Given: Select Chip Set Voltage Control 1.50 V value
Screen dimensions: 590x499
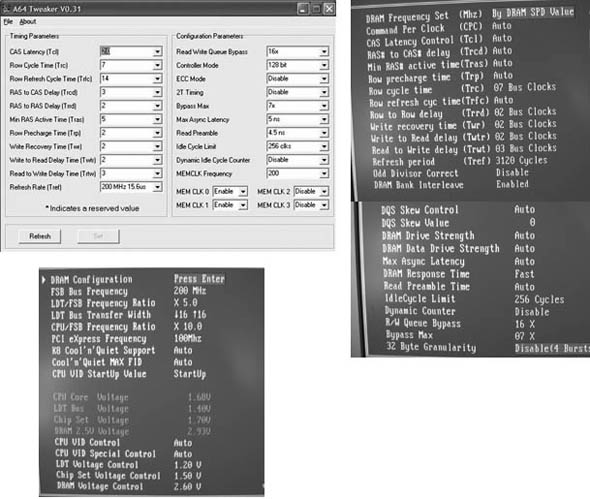Looking at the screenshot, I should 187,476.
